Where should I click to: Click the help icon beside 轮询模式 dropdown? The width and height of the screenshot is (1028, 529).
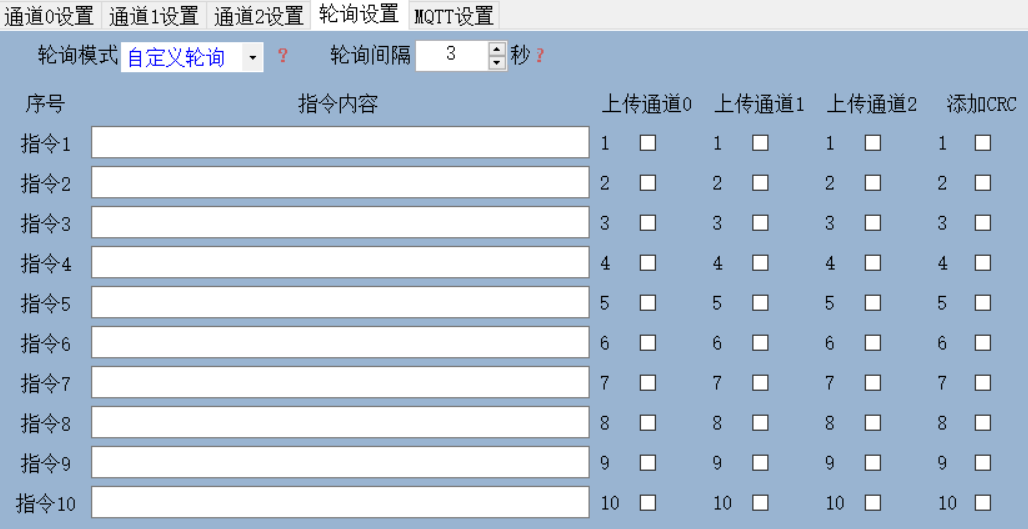point(283,56)
